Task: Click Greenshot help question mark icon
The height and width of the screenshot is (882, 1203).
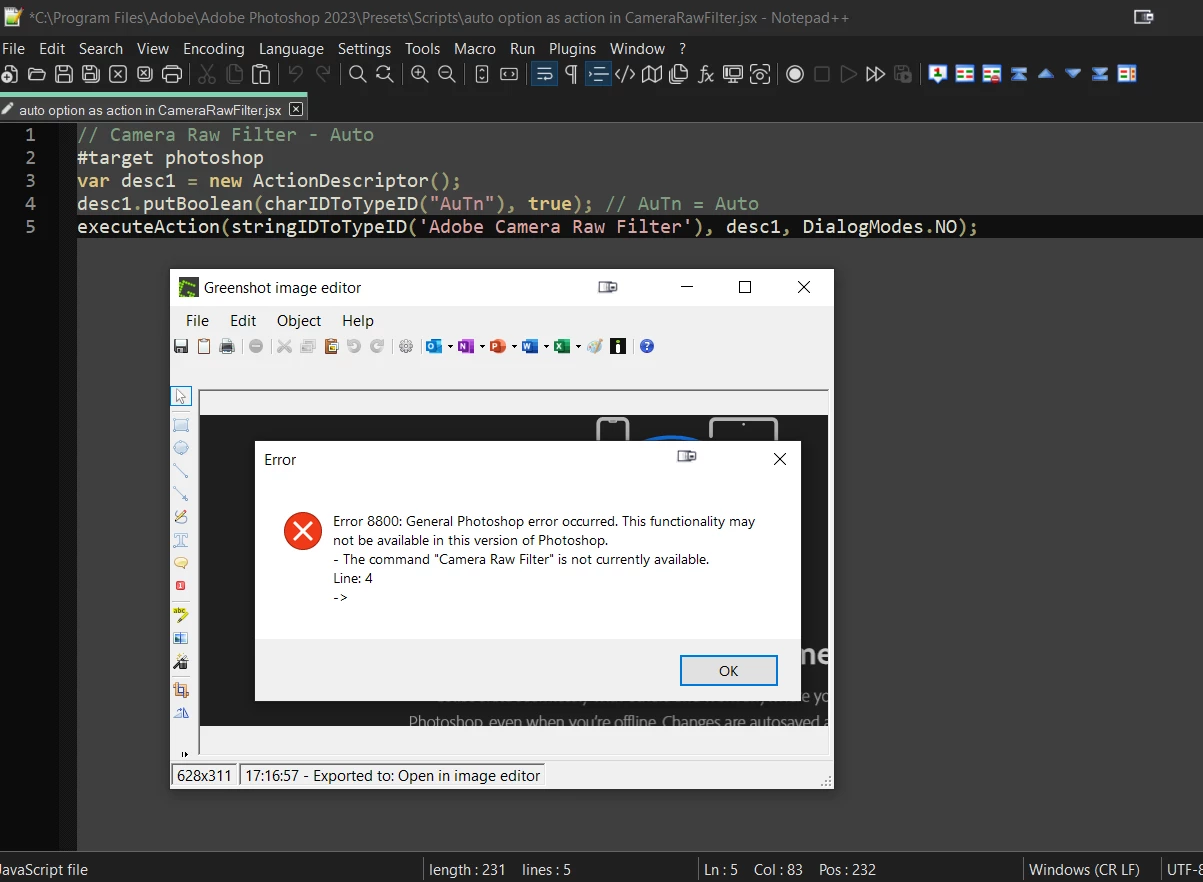Action: [647, 346]
